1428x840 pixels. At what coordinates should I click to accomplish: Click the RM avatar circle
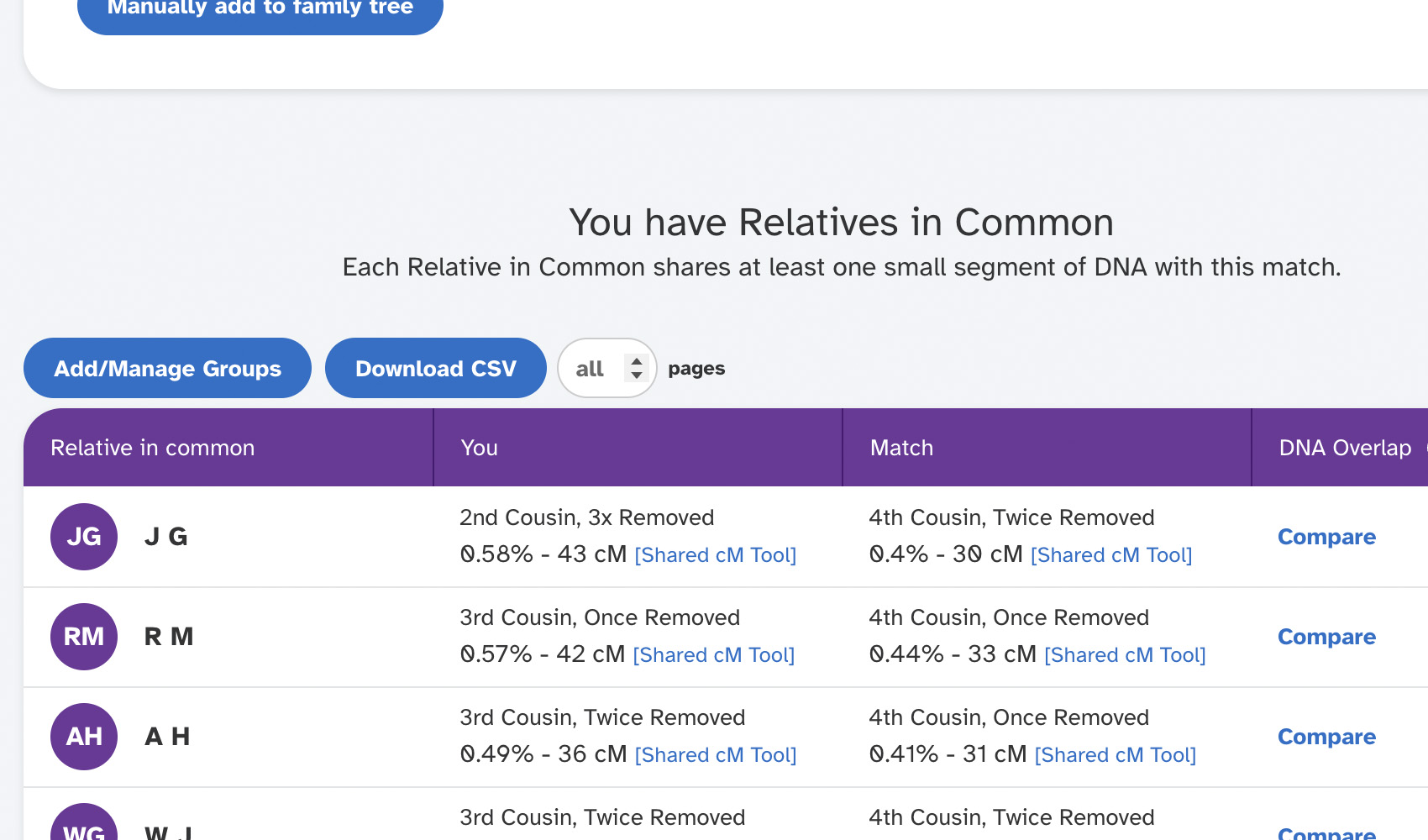point(84,637)
